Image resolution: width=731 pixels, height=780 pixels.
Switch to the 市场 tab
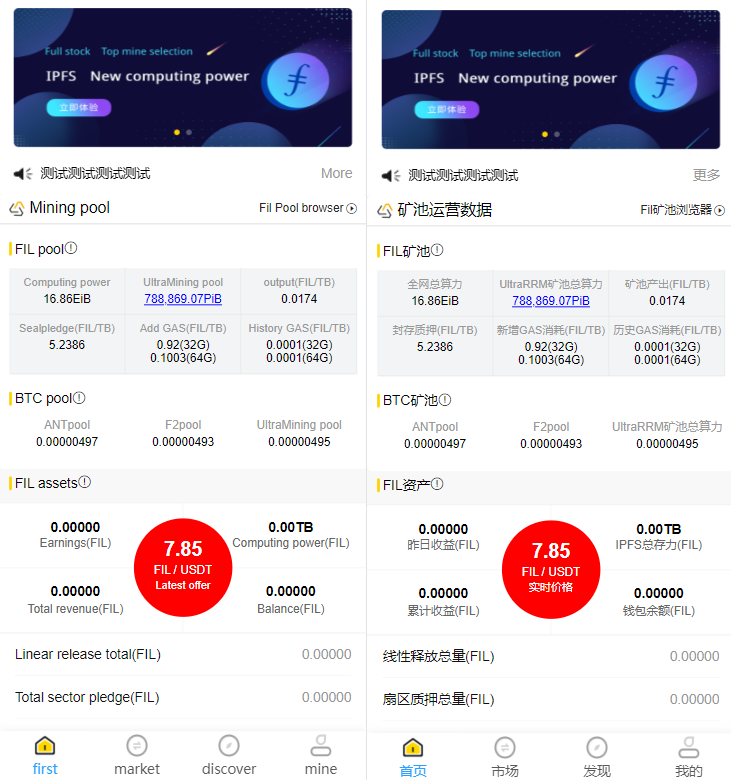[x=505, y=758]
